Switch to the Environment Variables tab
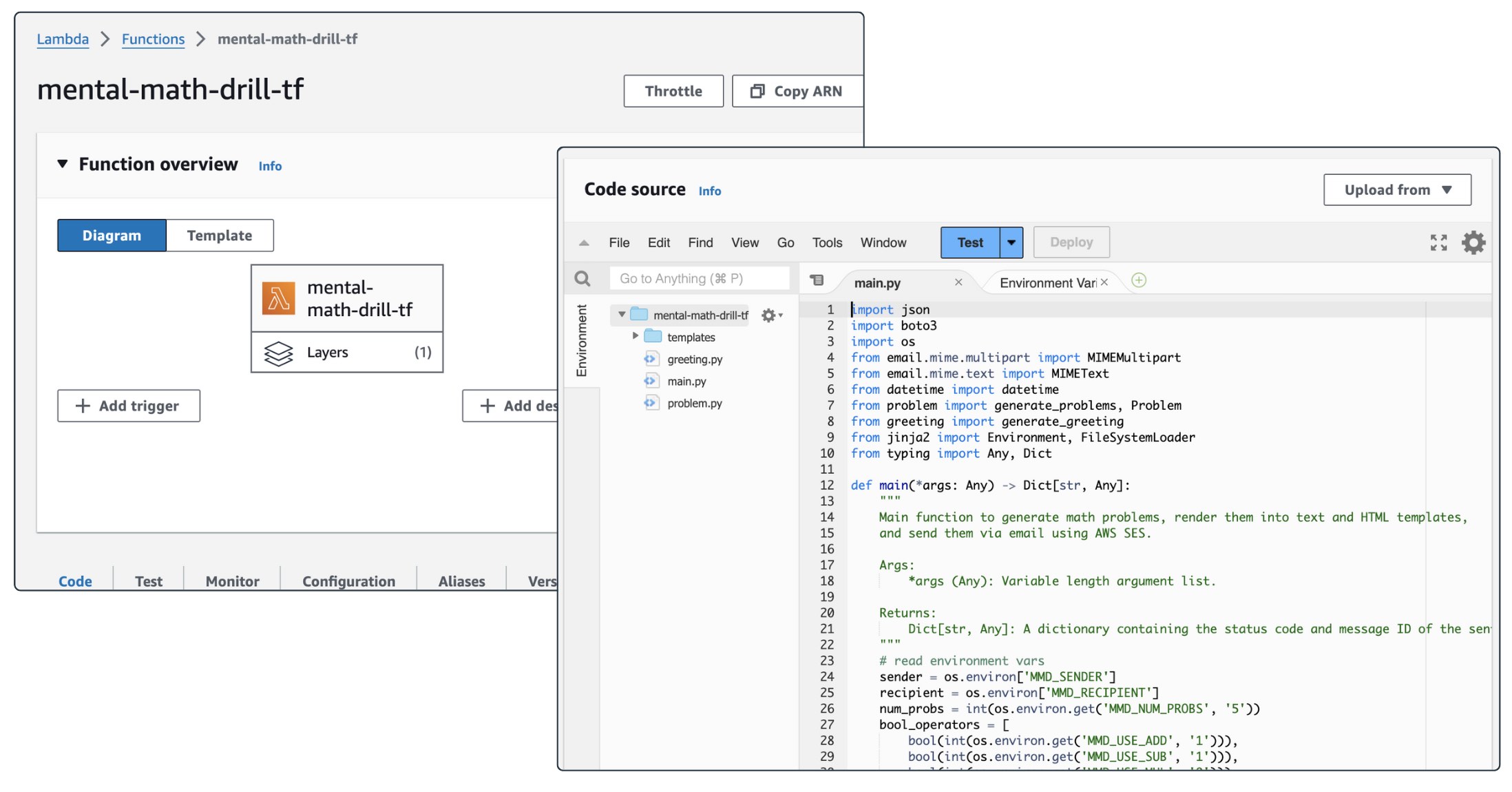1512x792 pixels. coord(1048,283)
